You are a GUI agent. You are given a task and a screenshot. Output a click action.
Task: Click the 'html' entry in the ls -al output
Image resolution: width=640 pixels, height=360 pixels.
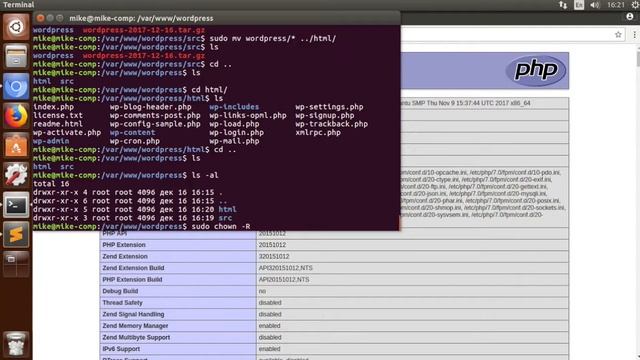[x=227, y=209]
